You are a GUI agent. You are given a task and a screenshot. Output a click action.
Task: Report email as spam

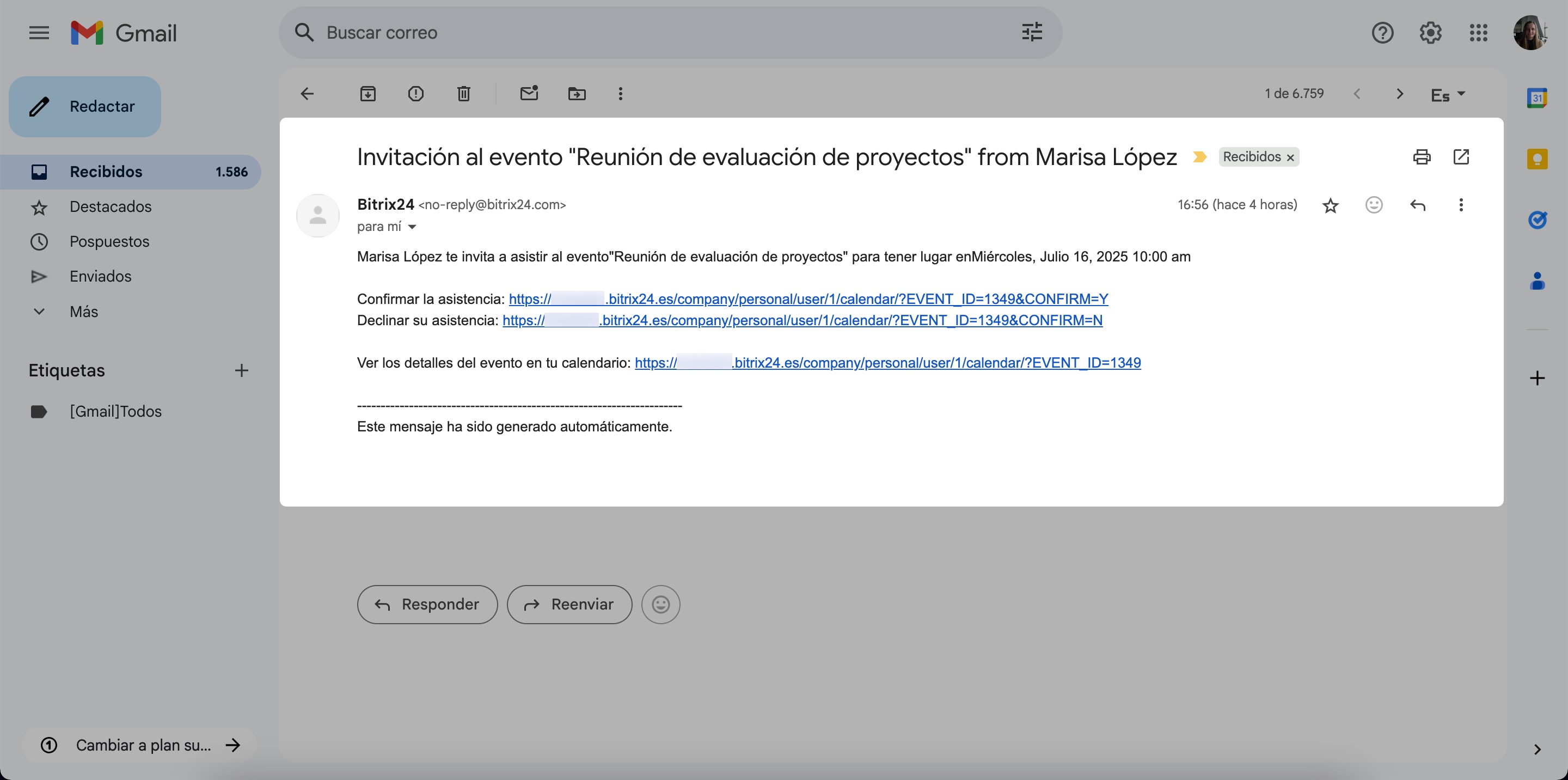click(x=416, y=94)
